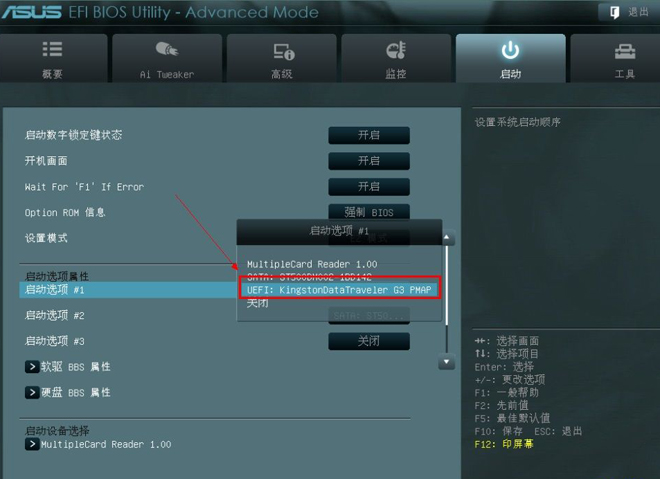Expand 软驱 BBS 属性 arrow icon
Viewport: 660px width, 479px height.
(x=32, y=367)
